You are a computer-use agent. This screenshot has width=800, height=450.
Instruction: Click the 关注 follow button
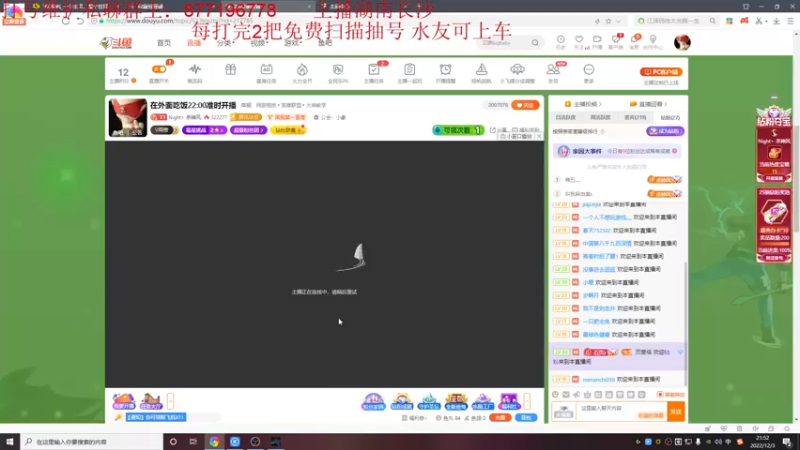pyautogui.click(x=525, y=105)
